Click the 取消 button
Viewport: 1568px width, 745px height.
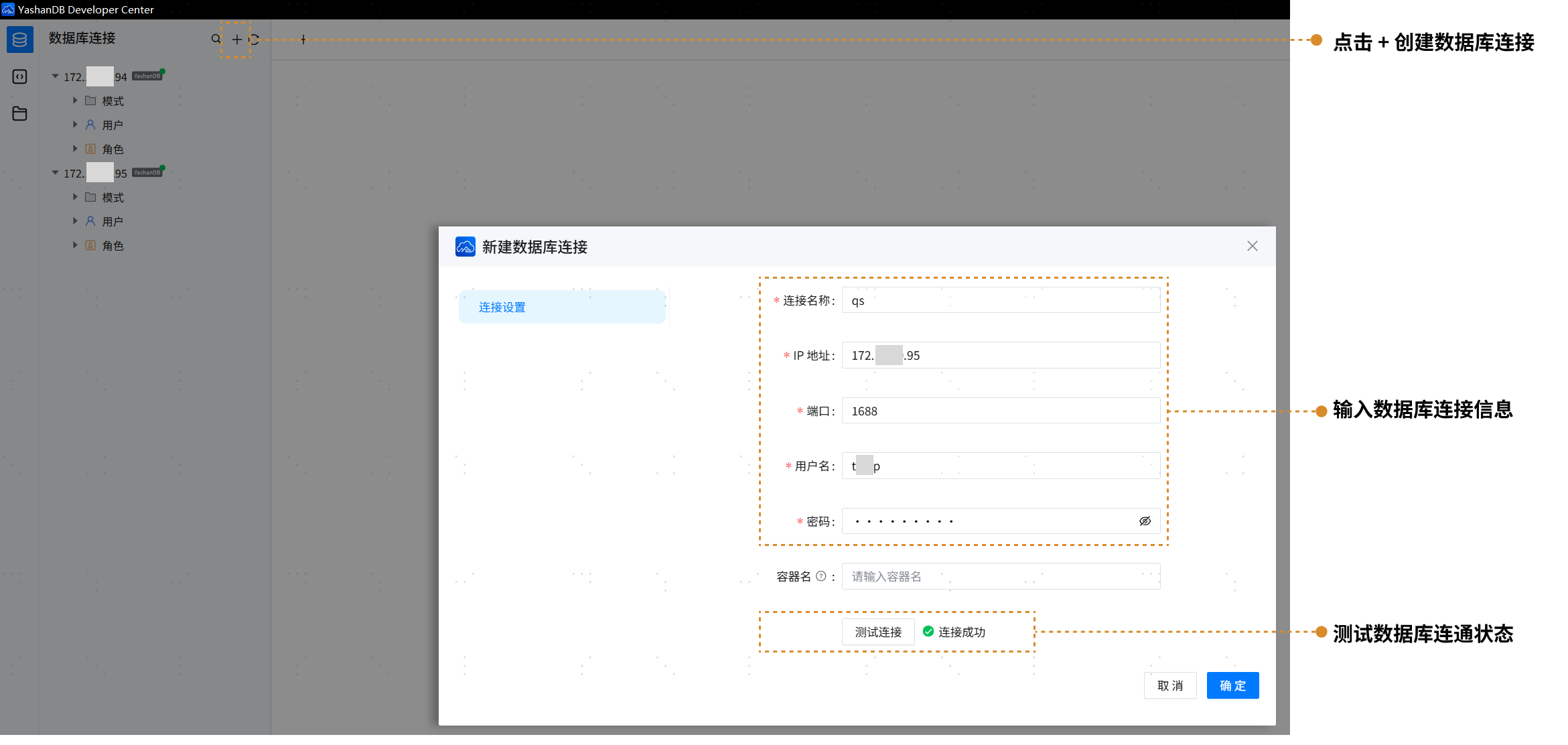coord(1169,686)
